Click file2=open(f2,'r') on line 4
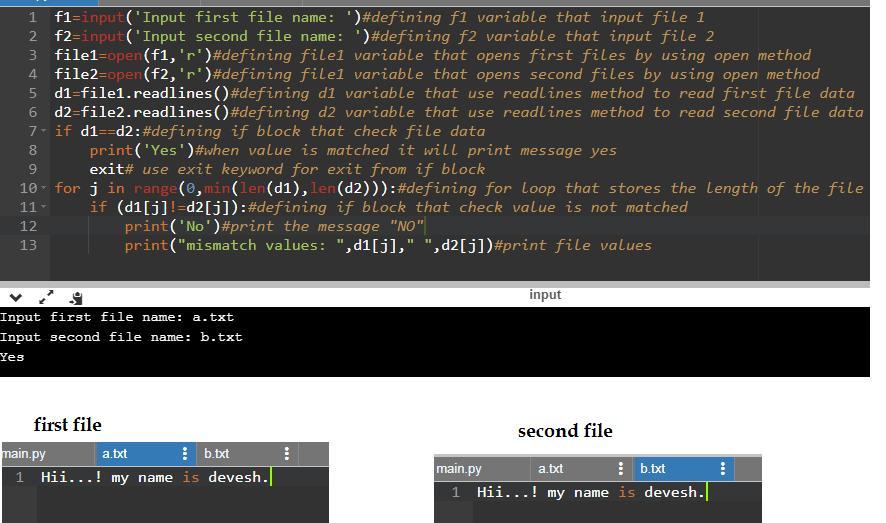 [x=133, y=75]
